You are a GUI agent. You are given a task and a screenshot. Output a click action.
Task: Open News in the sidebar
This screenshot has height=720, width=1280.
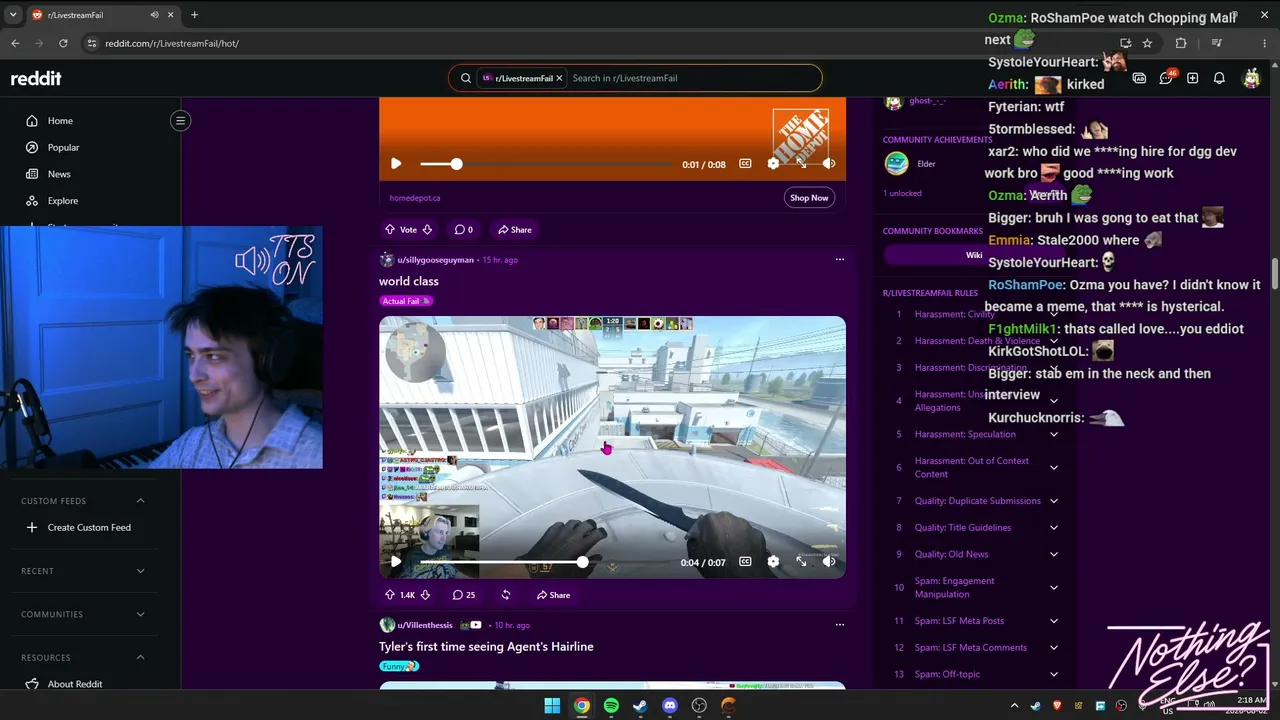(59, 174)
